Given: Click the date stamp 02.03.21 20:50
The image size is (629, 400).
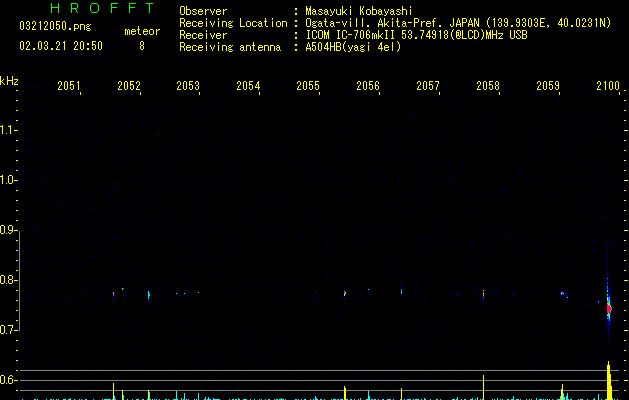Looking at the screenshot, I should pyautogui.click(x=61, y=46).
